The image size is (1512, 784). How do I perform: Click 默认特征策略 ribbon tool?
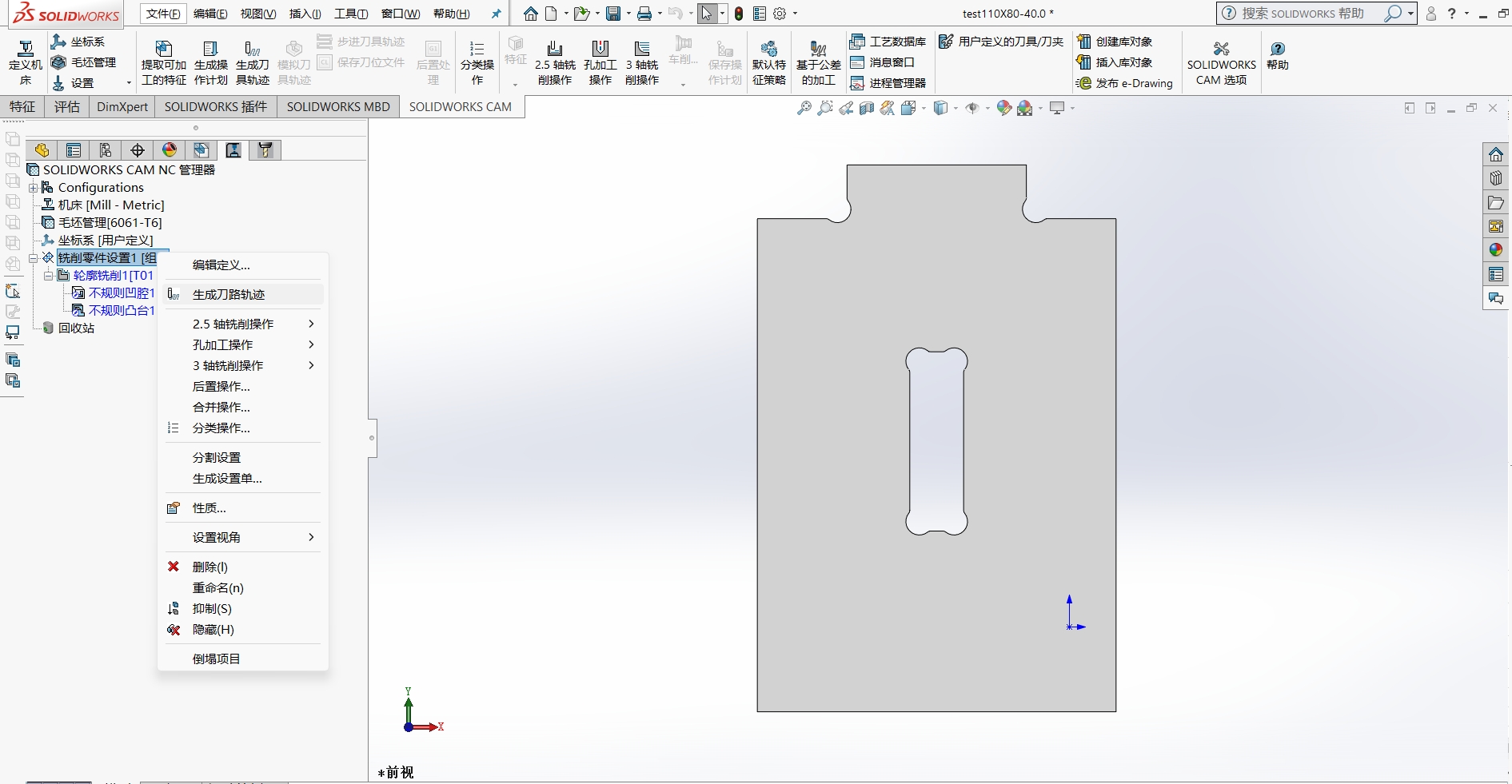pos(769,62)
